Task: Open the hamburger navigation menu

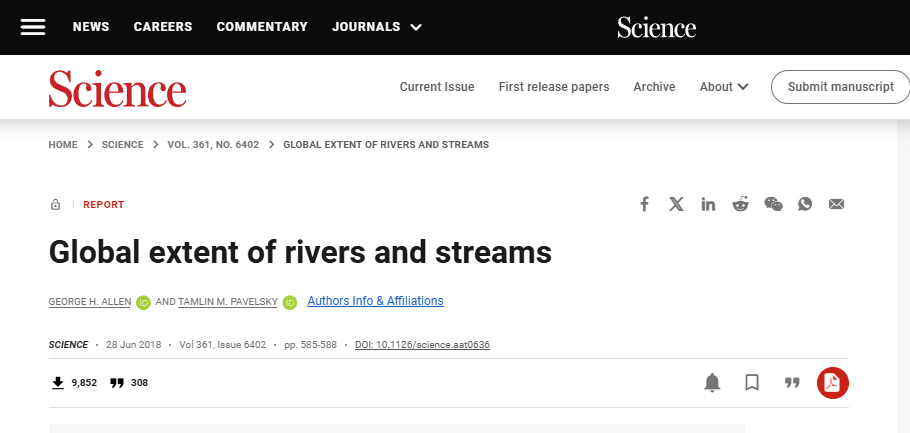Action: click(33, 27)
